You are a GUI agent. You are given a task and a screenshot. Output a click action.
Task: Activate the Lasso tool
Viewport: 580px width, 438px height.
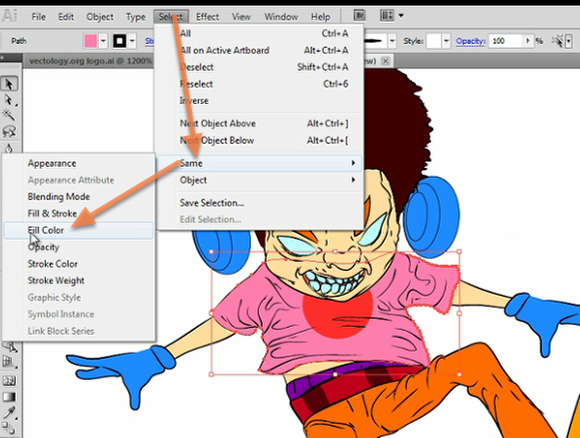click(x=9, y=131)
